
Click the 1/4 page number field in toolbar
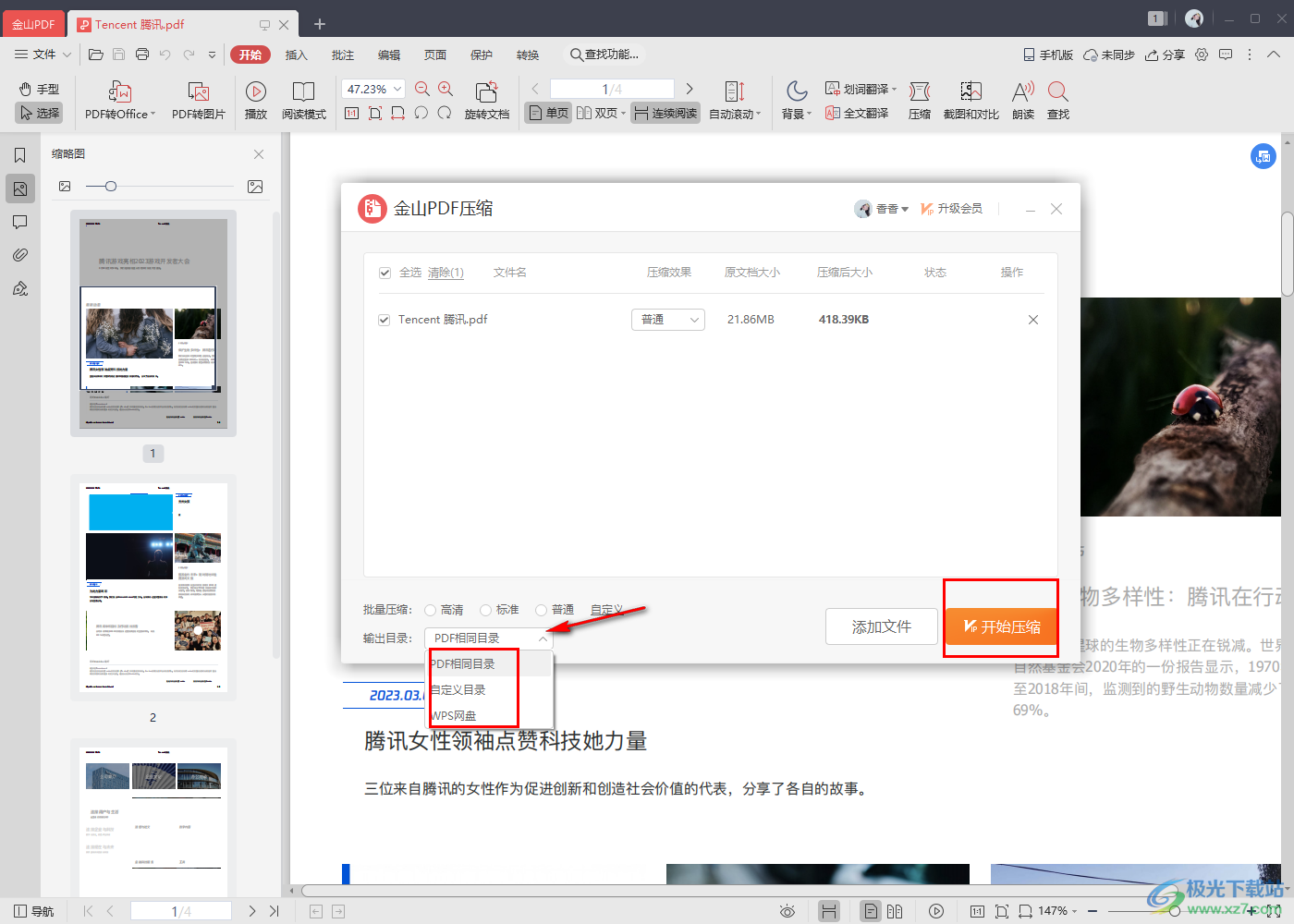click(612, 89)
